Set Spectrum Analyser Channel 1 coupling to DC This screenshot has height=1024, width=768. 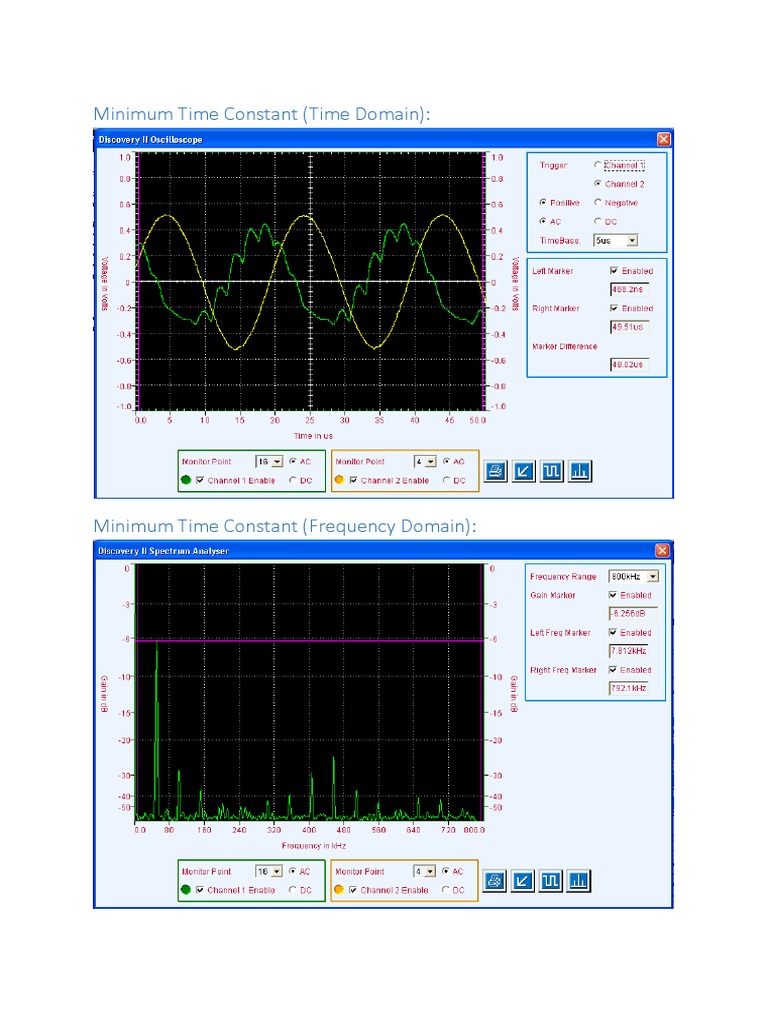[x=293, y=889]
